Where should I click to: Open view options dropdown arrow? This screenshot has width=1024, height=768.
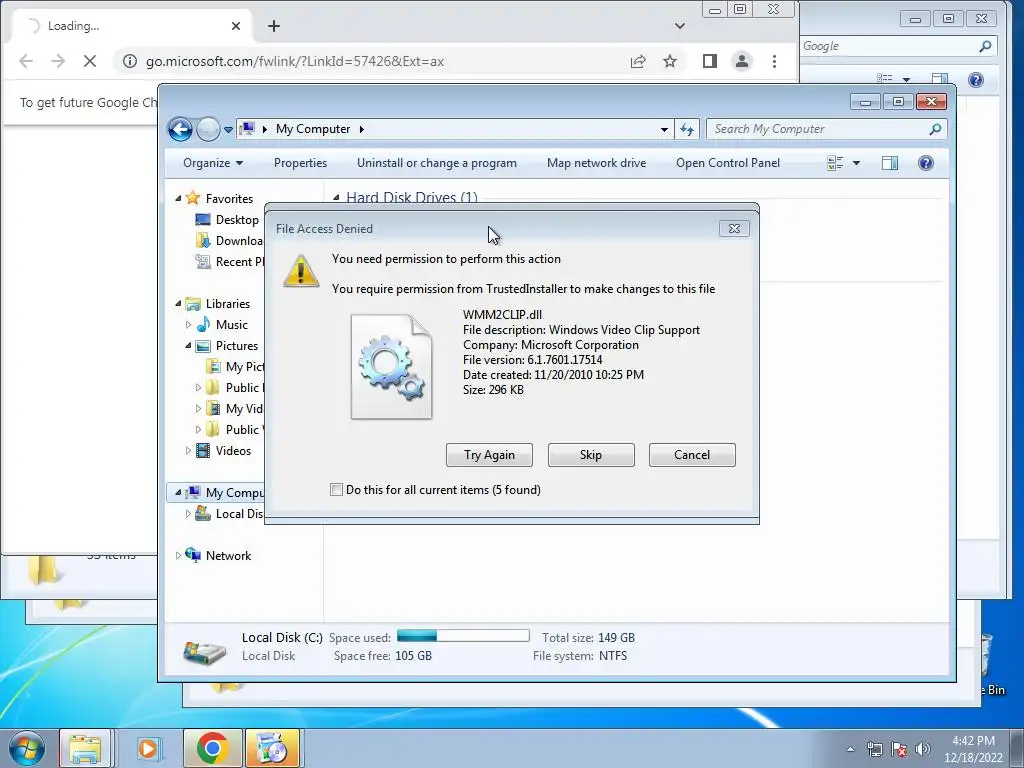point(856,163)
